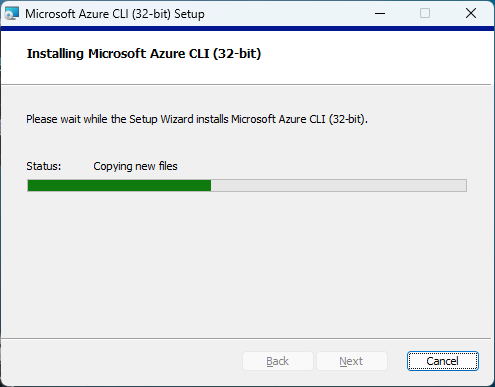This screenshot has height=387, width=495.
Task: Click the separator line above the buttons
Action: pyautogui.click(x=246, y=339)
